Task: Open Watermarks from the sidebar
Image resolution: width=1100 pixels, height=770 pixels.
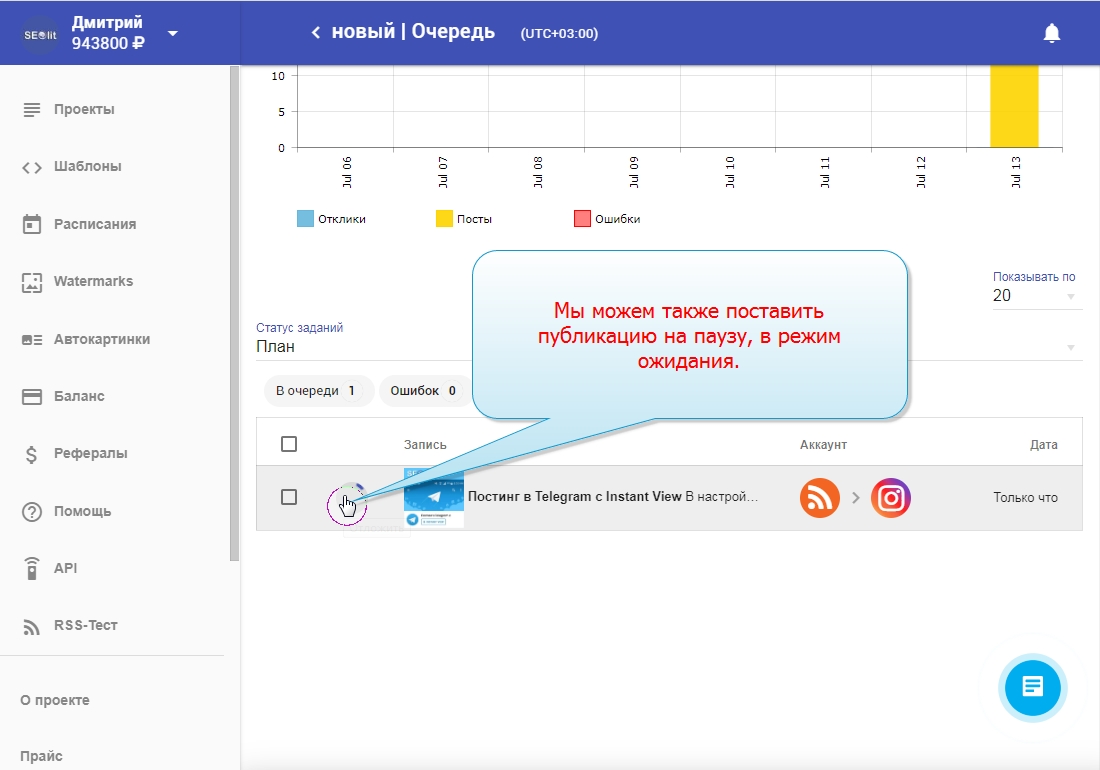Action: coord(93,282)
